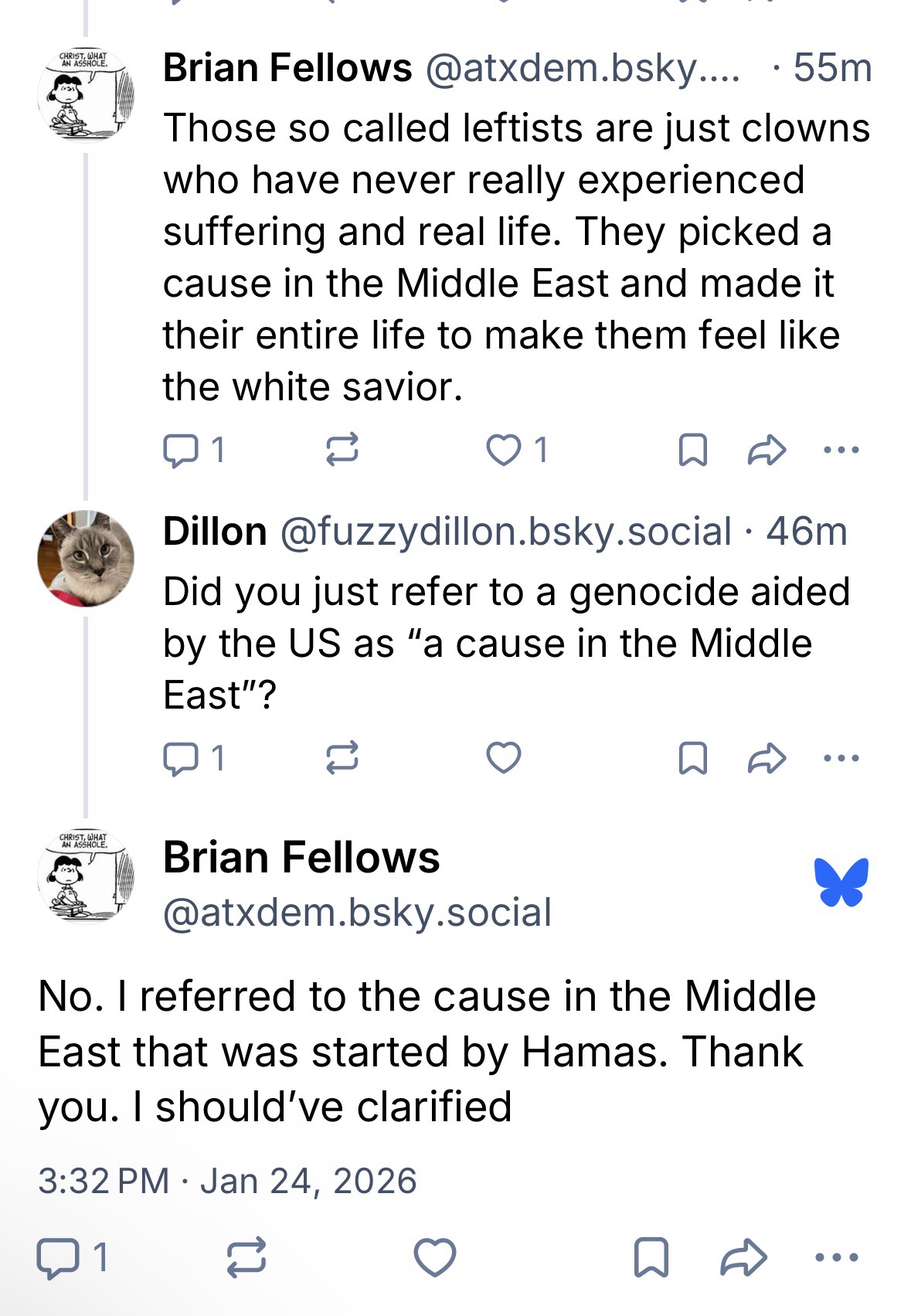Share Dillon's post

pyautogui.click(x=767, y=758)
